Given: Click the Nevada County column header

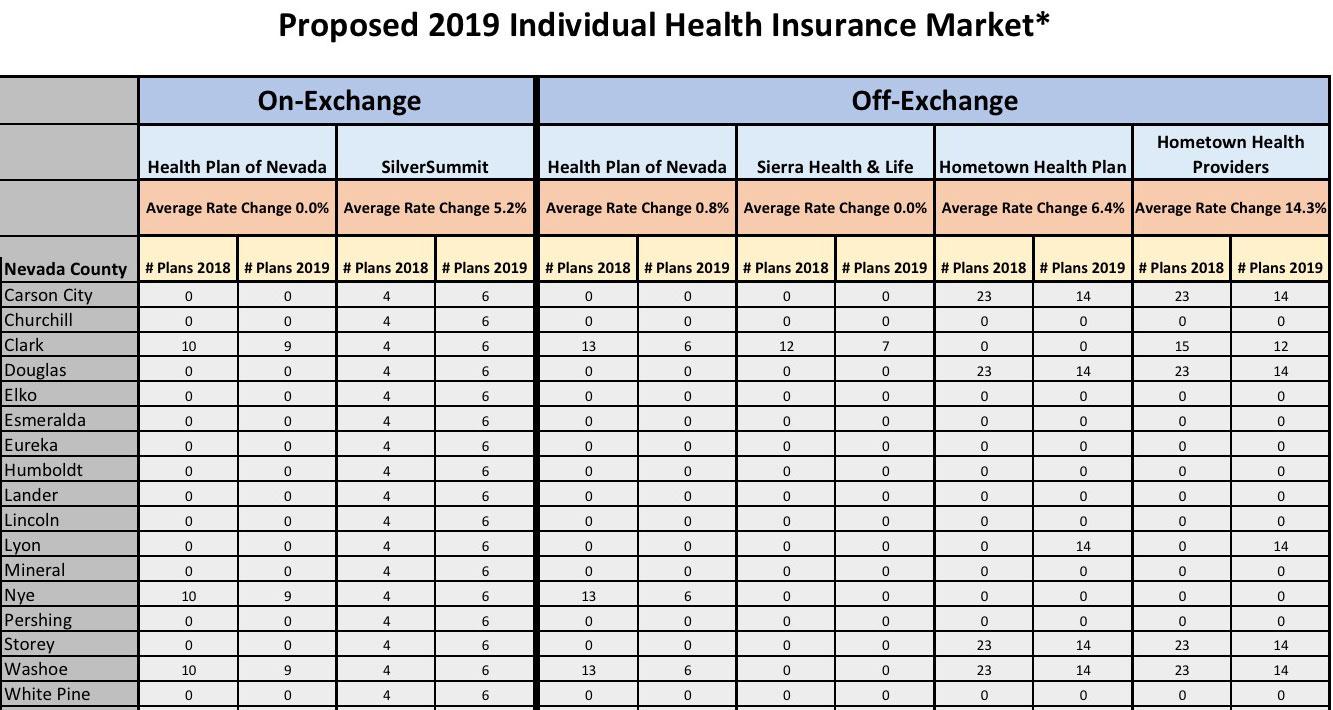Looking at the screenshot, I should (x=66, y=268).
